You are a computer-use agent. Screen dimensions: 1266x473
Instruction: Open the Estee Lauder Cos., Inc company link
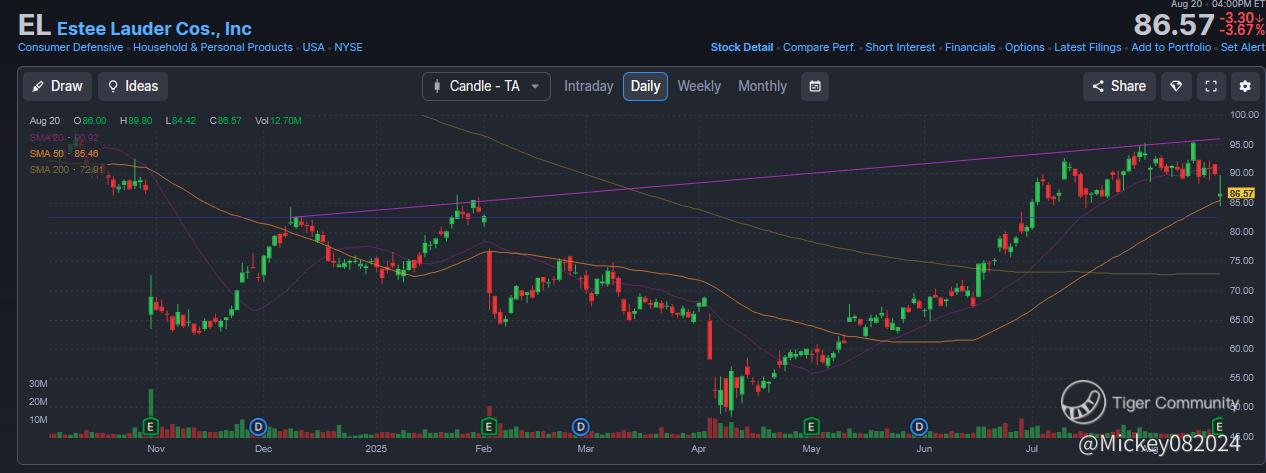tap(154, 29)
